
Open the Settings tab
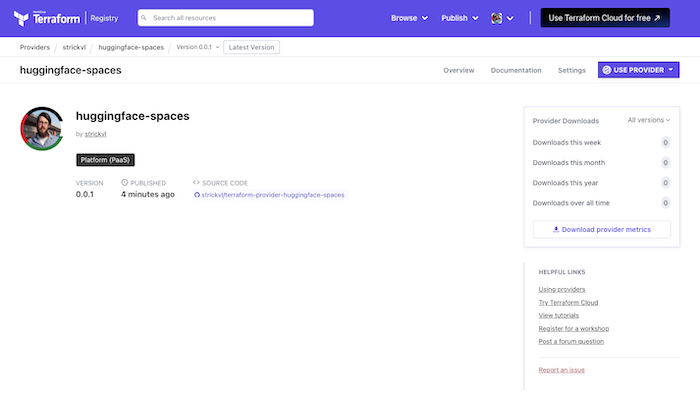572,70
